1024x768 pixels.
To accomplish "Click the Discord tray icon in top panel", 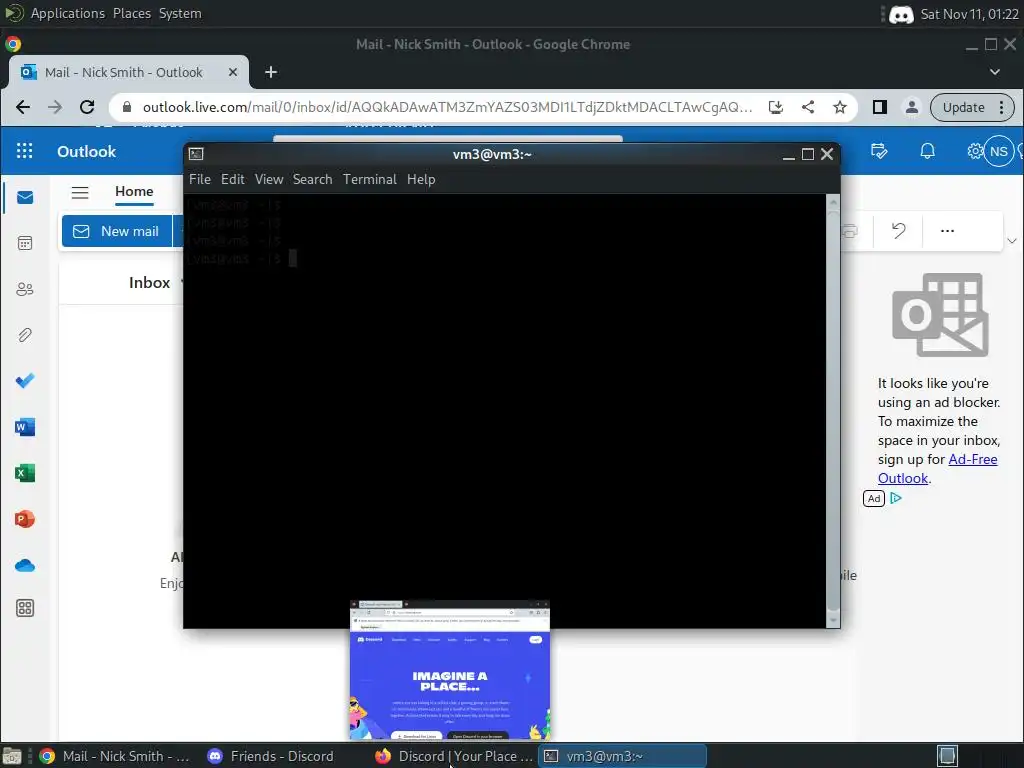I will coord(901,14).
